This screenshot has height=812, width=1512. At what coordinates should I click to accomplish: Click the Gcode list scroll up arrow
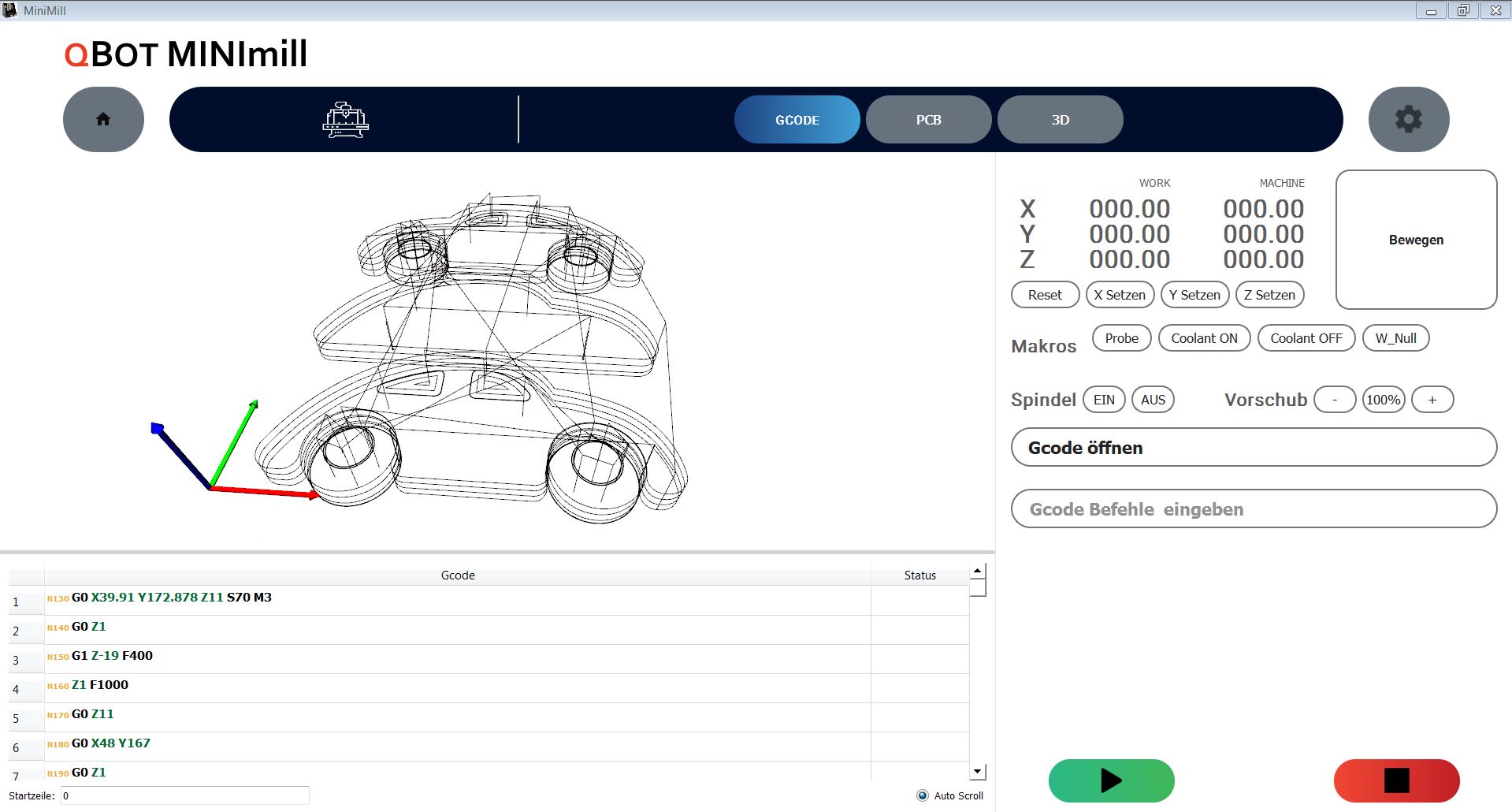point(978,571)
